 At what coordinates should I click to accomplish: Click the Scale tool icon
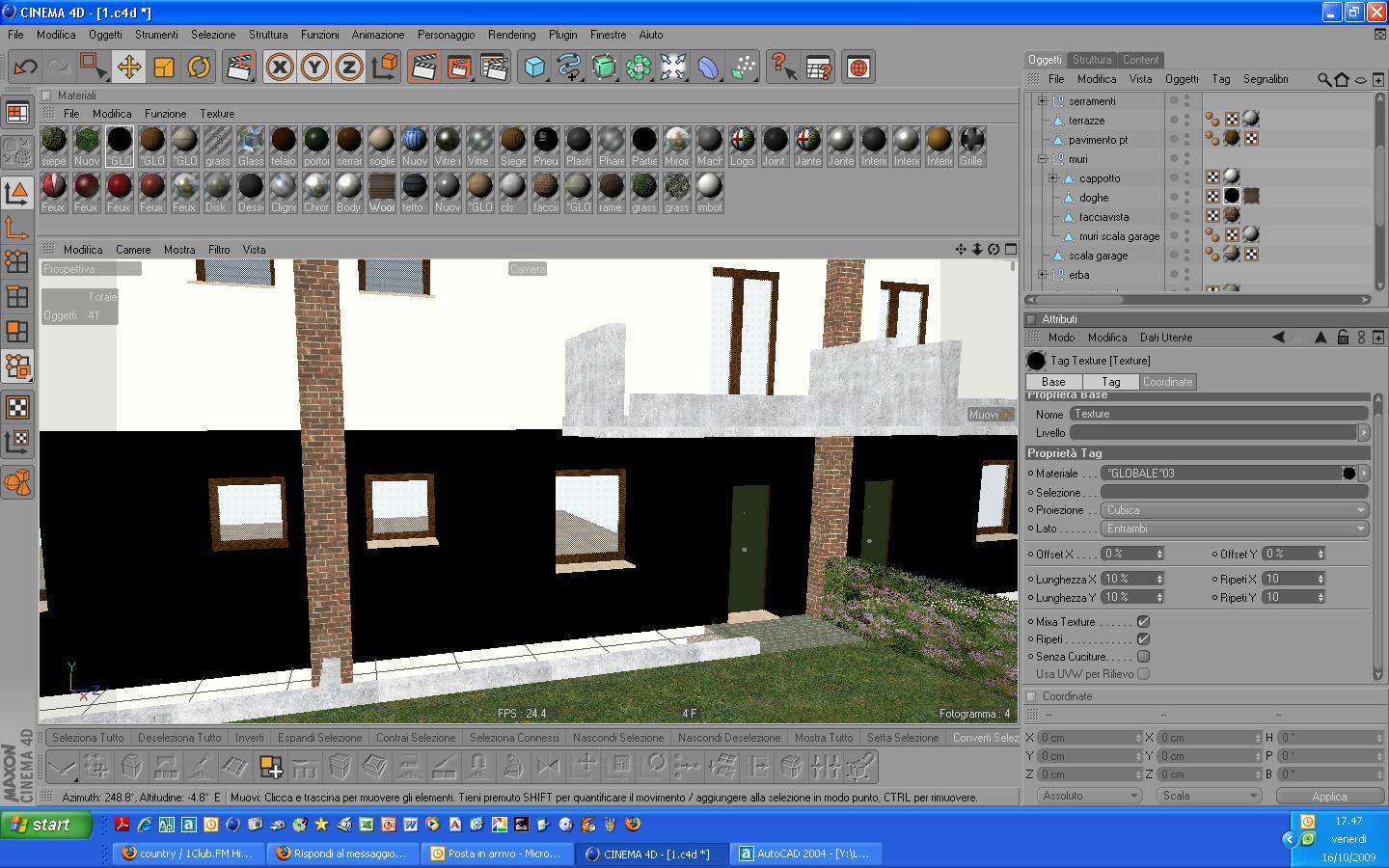(164, 67)
